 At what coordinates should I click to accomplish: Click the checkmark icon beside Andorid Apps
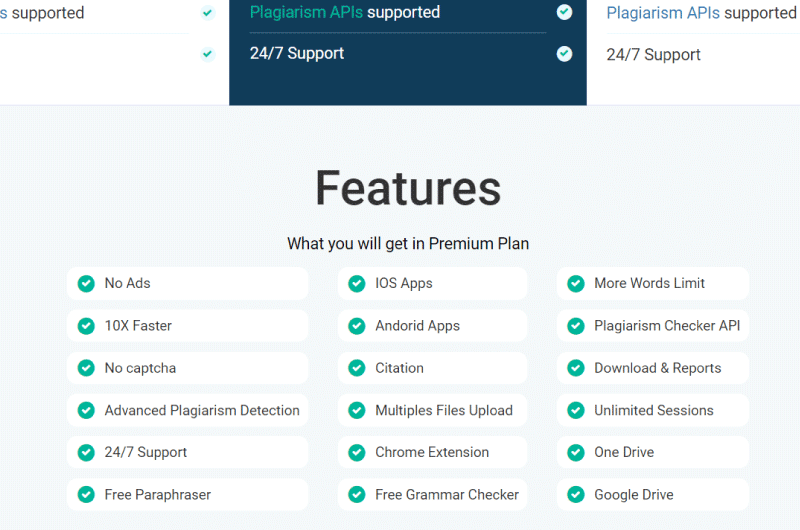pyautogui.click(x=357, y=326)
